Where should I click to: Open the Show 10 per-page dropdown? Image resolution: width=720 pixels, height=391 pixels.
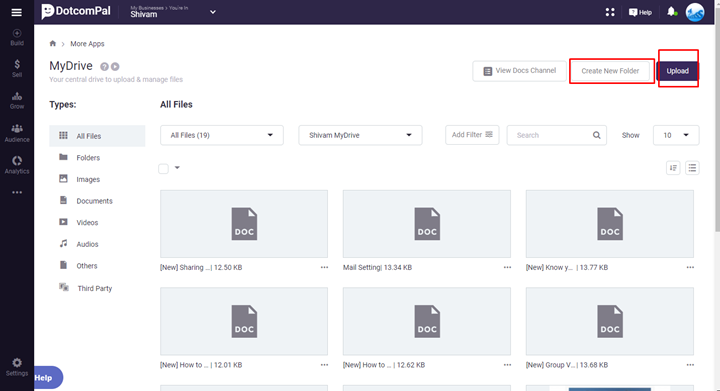tap(676, 135)
